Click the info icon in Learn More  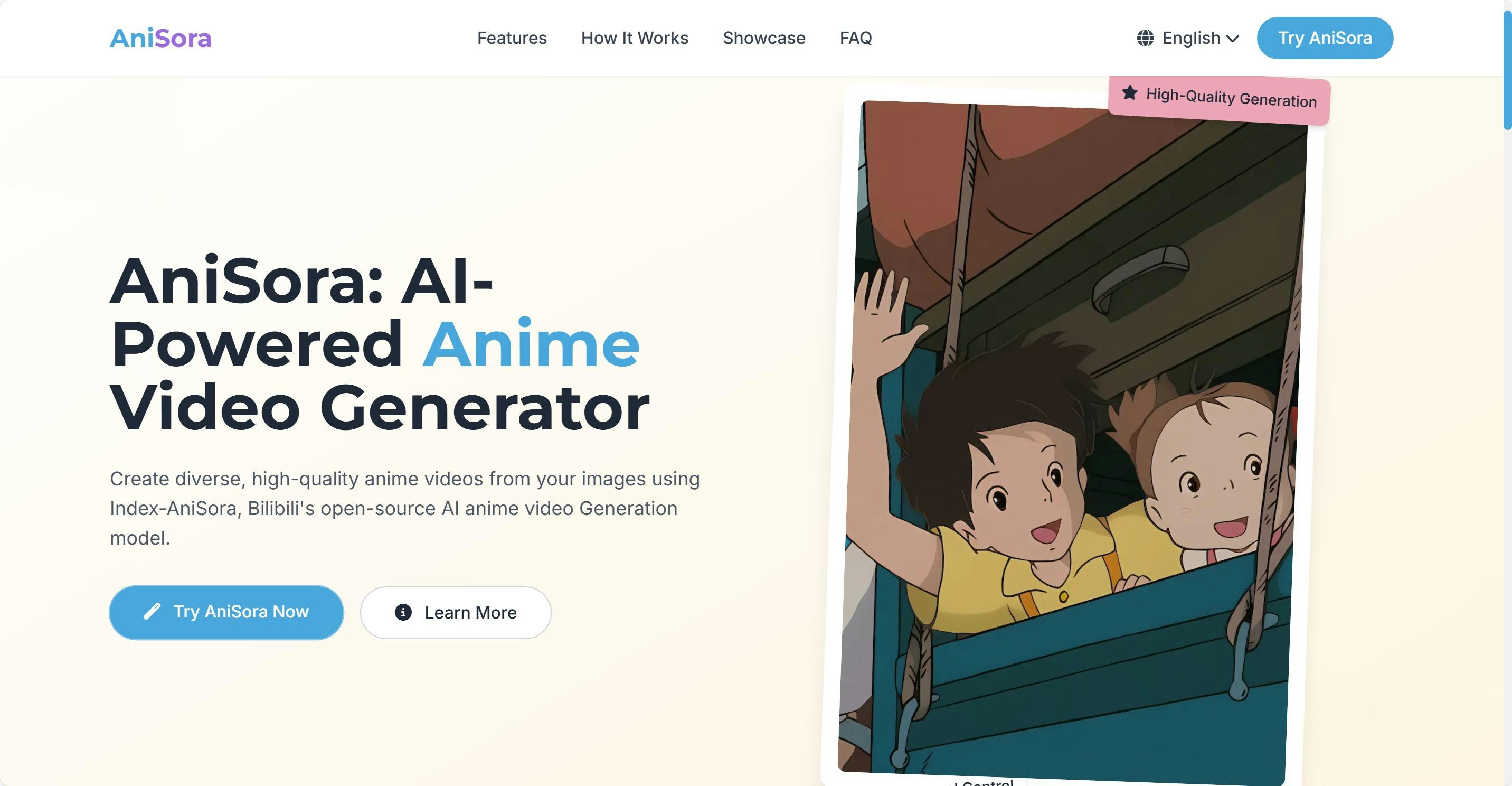403,612
